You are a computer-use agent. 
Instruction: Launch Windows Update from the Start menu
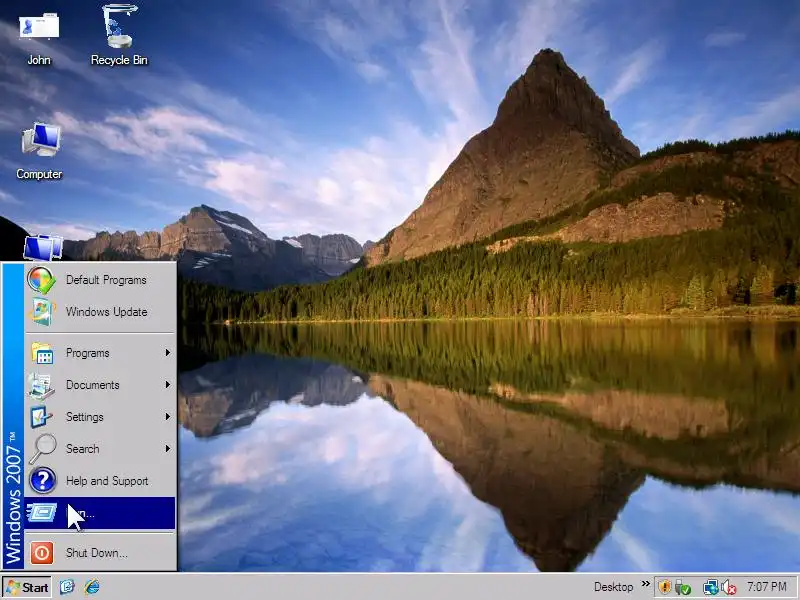100,312
